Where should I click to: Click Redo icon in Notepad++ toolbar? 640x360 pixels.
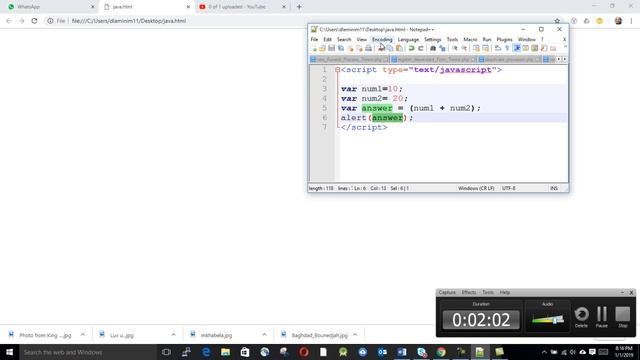[x=420, y=49]
